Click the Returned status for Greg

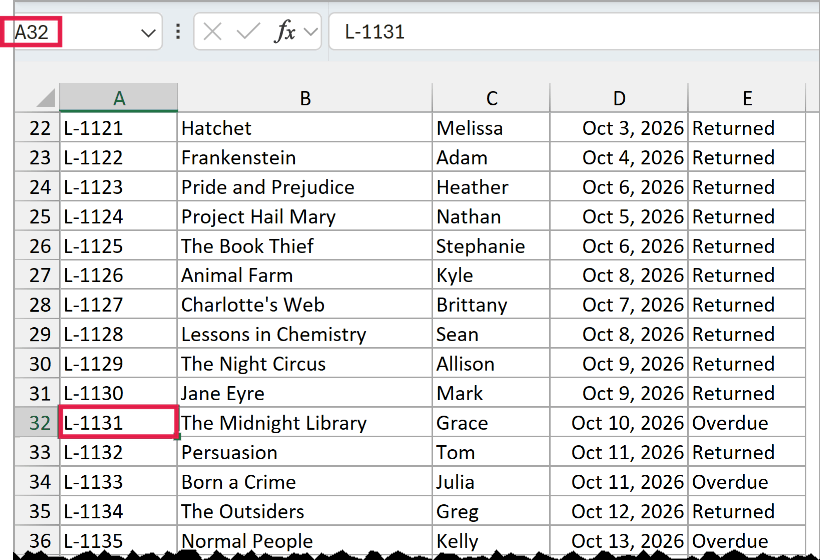[747, 511]
